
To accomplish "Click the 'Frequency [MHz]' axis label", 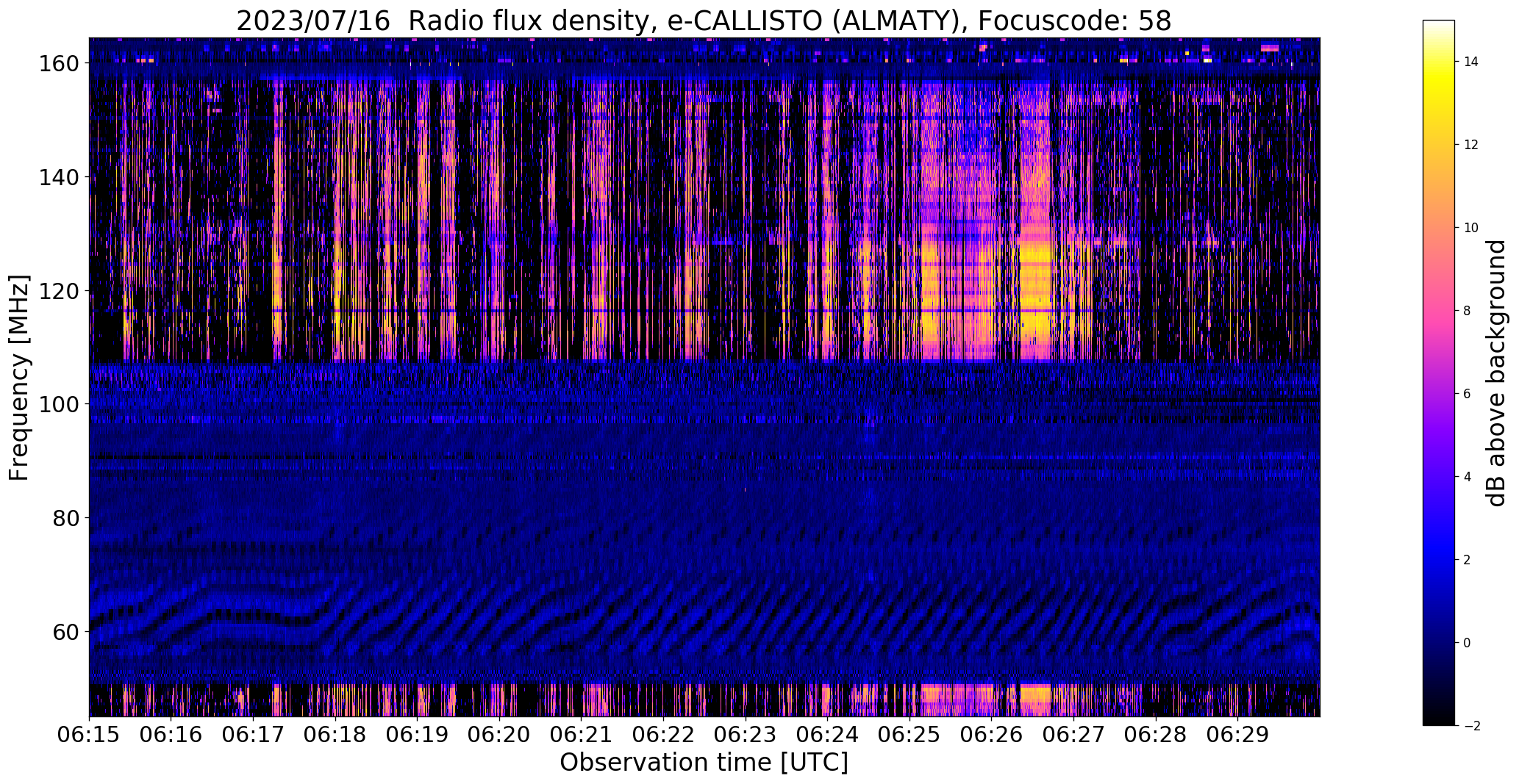I will pyautogui.click(x=19, y=378).
